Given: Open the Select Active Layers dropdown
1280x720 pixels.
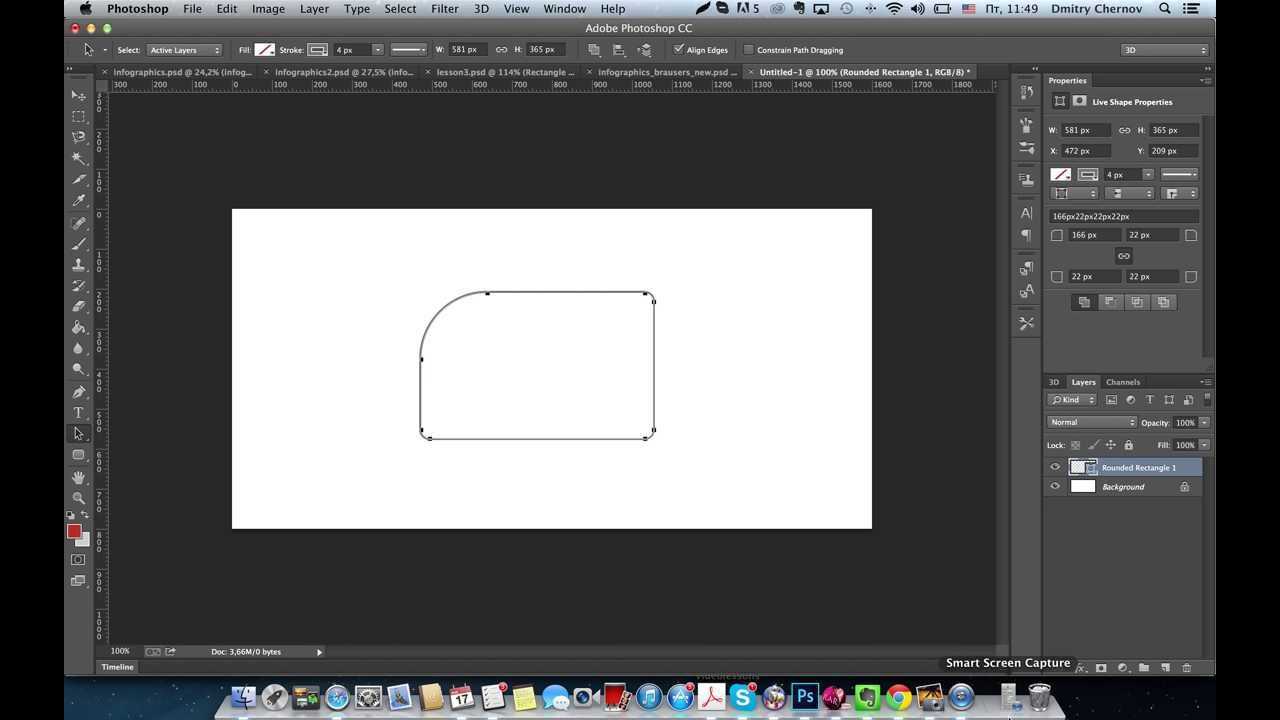Looking at the screenshot, I should (x=185, y=50).
